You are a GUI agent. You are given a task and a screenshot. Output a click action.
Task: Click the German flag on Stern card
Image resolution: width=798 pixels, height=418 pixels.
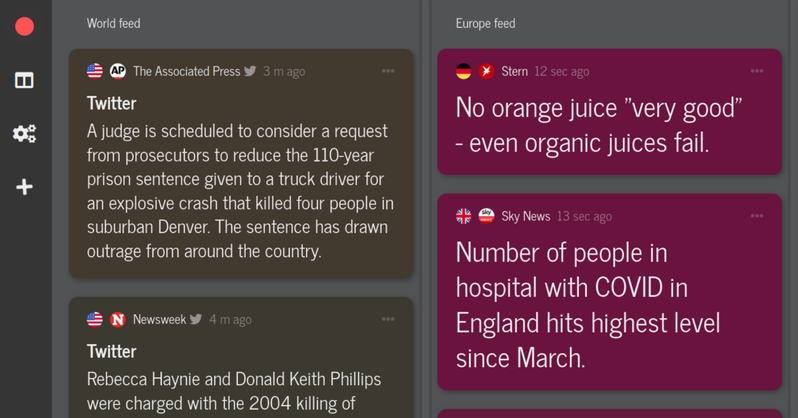[x=464, y=71]
